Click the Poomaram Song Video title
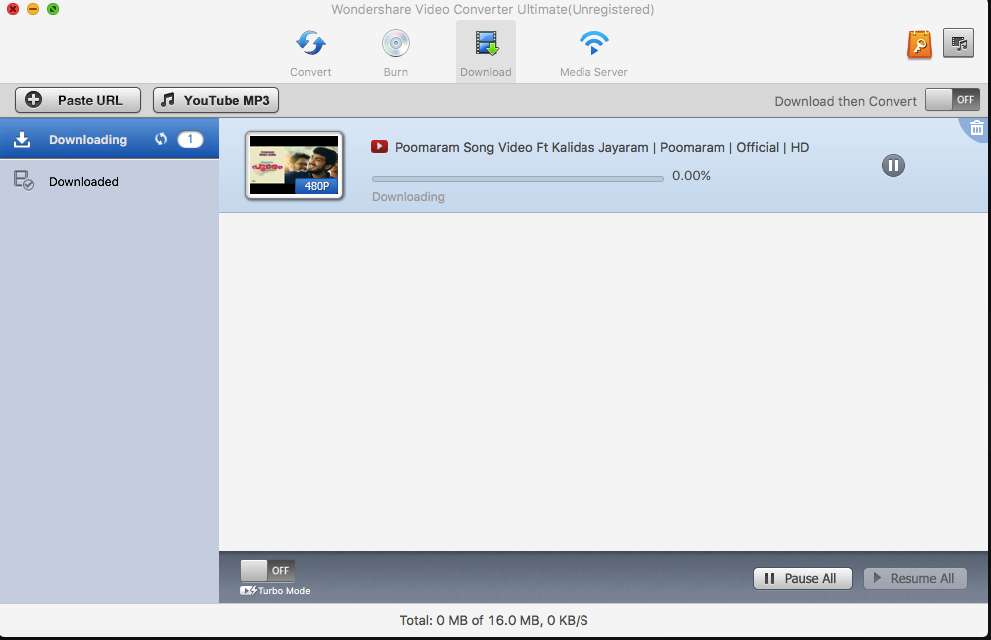The height and width of the screenshot is (640, 991). 601,147
